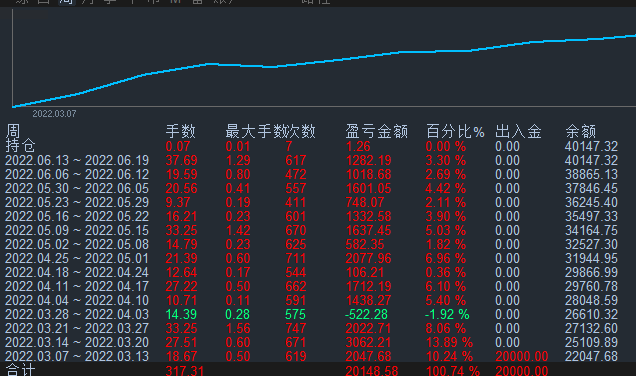Click the 出入金 column header
This screenshot has width=636, height=376.
pyautogui.click(x=518, y=131)
